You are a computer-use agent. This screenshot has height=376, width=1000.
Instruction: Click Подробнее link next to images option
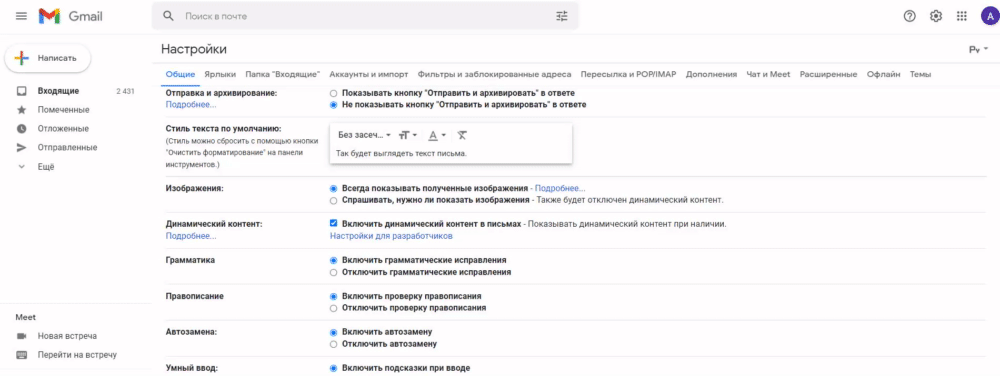click(x=560, y=189)
